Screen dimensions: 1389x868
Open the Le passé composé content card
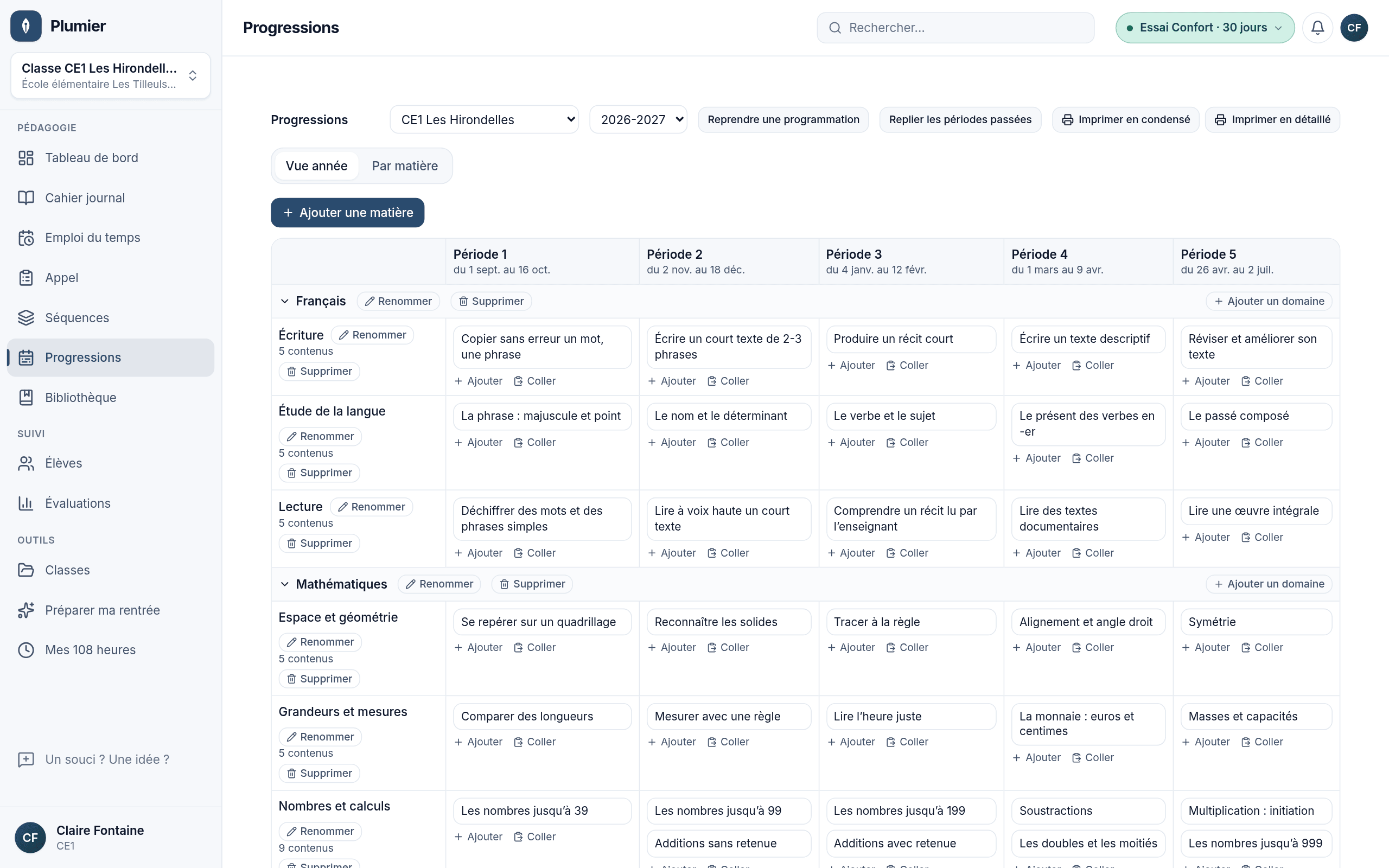pyautogui.click(x=1256, y=416)
